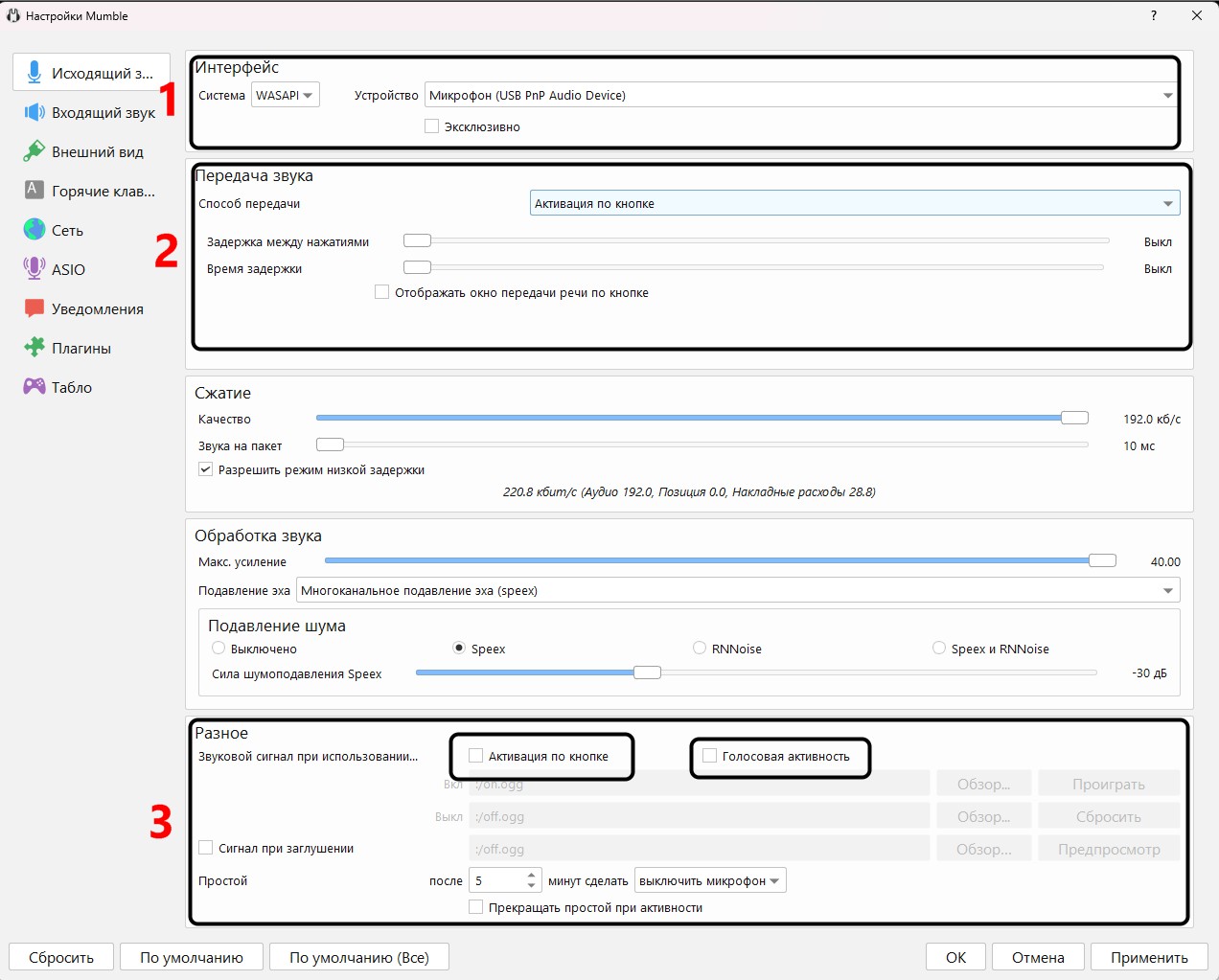Click the '192.0 кб/с' quality value
Screen dimensions: 1219x980
coord(1152,419)
